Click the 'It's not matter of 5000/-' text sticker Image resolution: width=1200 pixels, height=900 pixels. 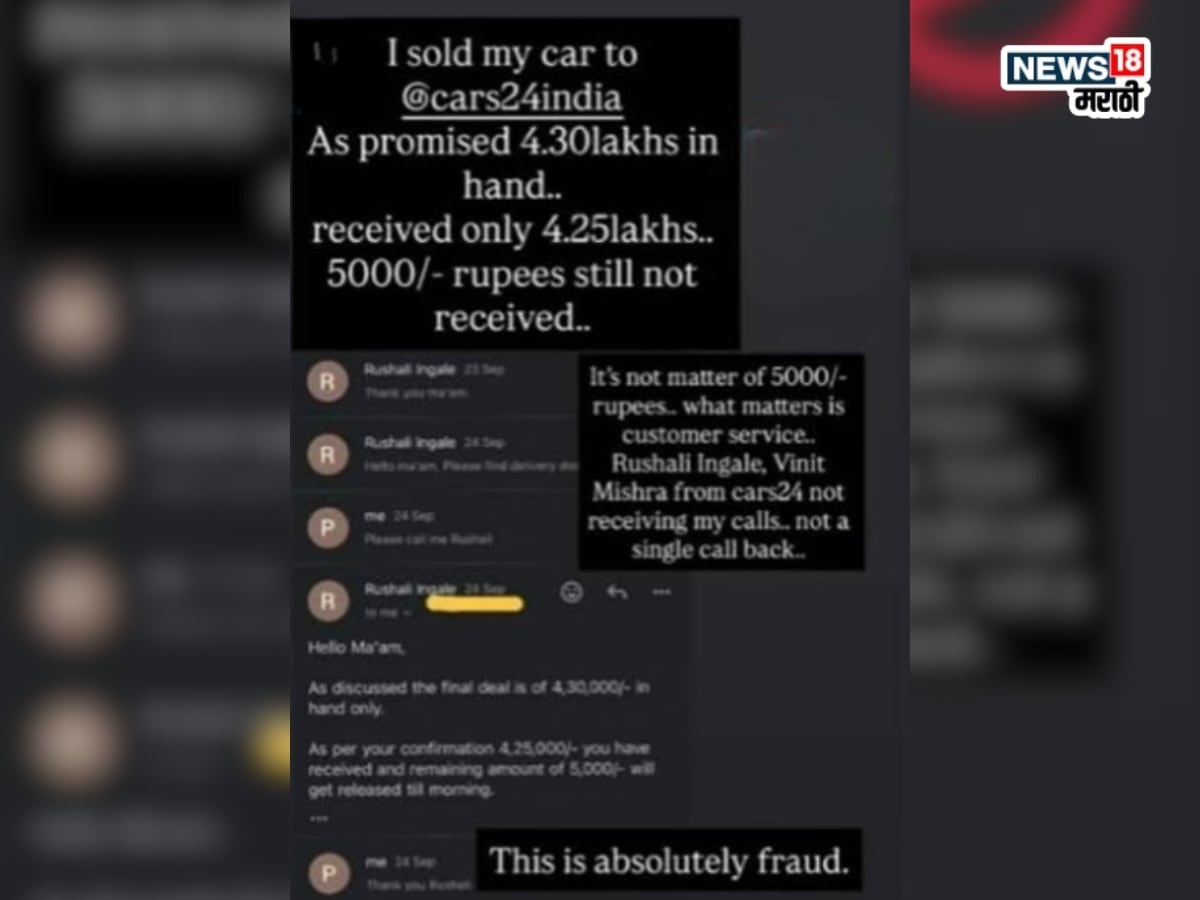722,462
